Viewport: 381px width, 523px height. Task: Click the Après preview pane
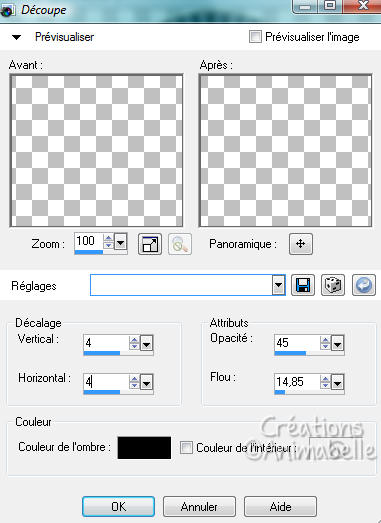[285, 150]
